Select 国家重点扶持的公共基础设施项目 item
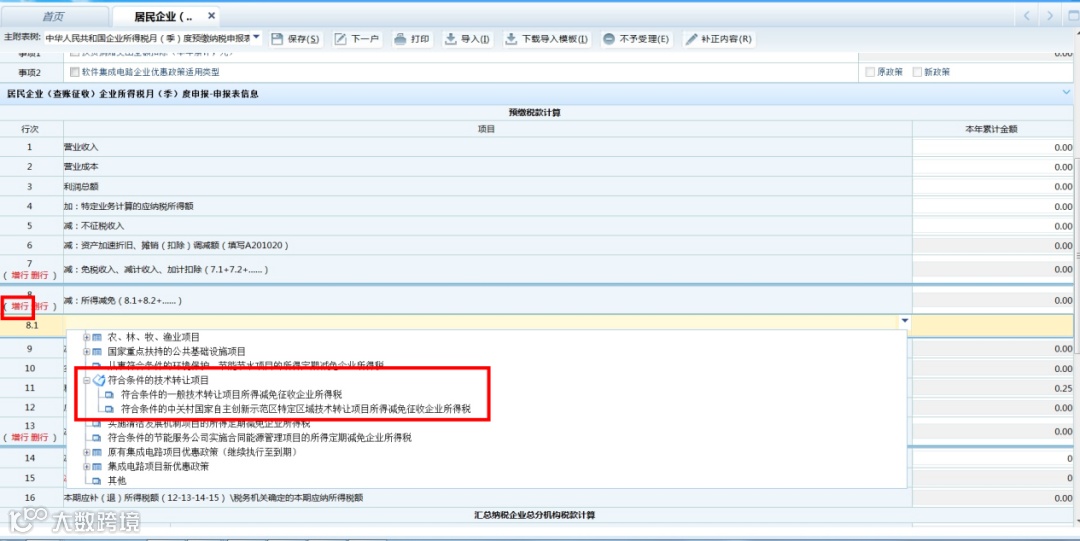This screenshot has width=1080, height=541. 177,351
